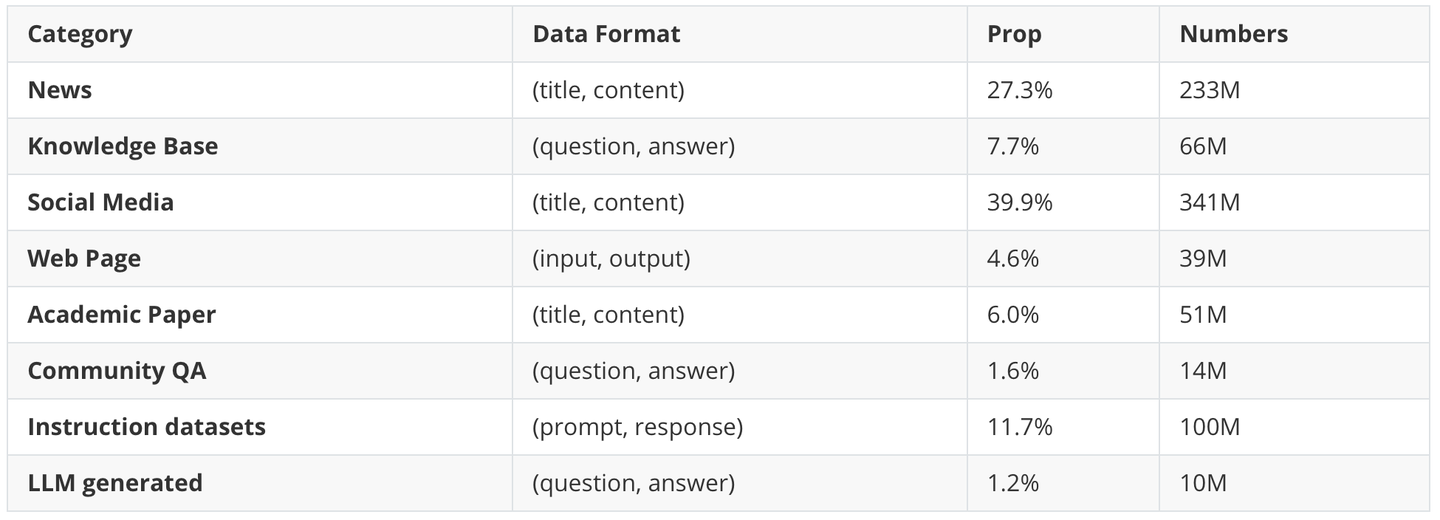Select the Knowledge Base row label
1440x520 pixels.
(x=122, y=146)
